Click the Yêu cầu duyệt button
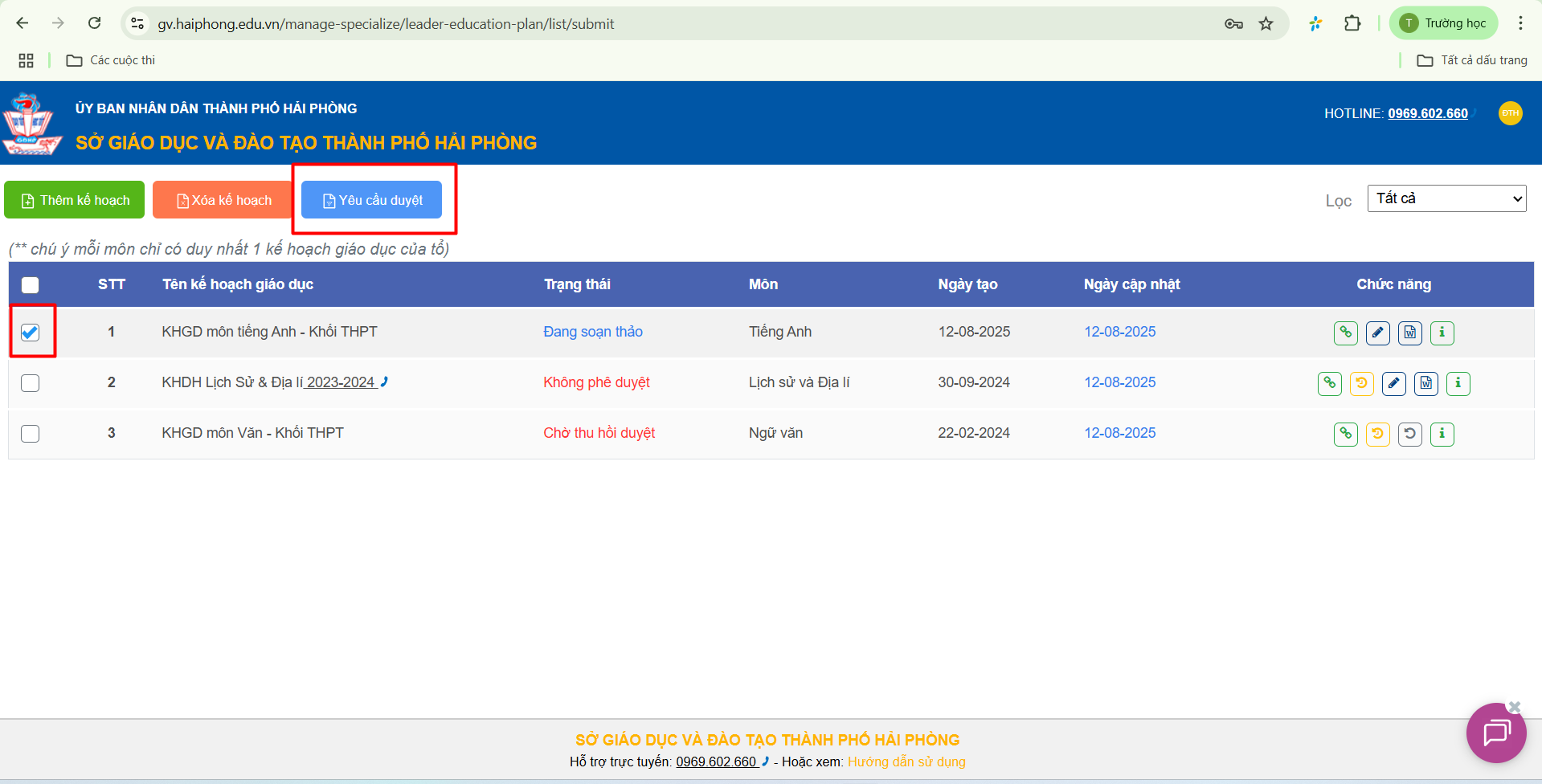Viewport: 1542px width, 784px height. pyautogui.click(x=372, y=200)
